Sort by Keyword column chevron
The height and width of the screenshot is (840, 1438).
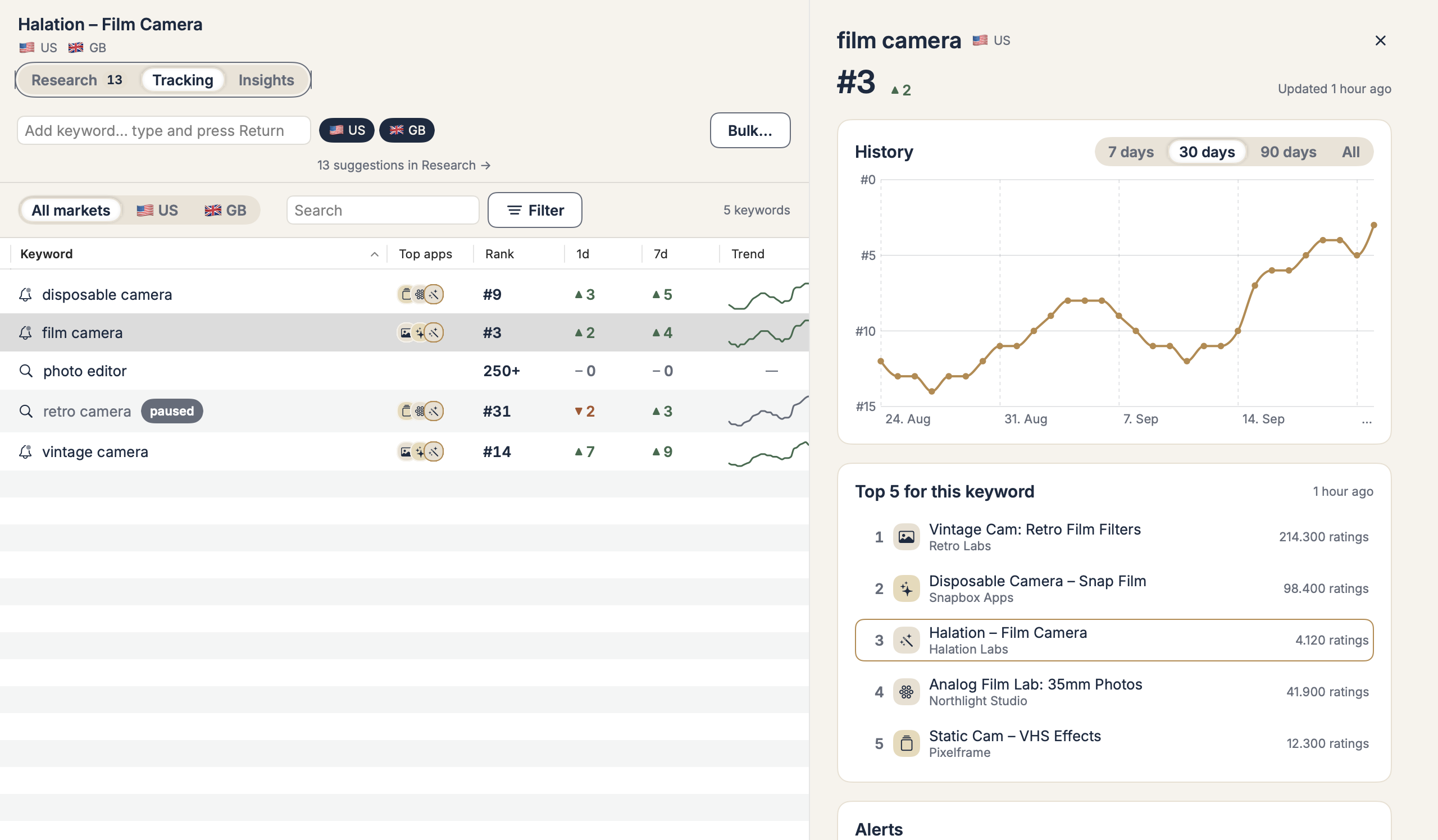374,254
